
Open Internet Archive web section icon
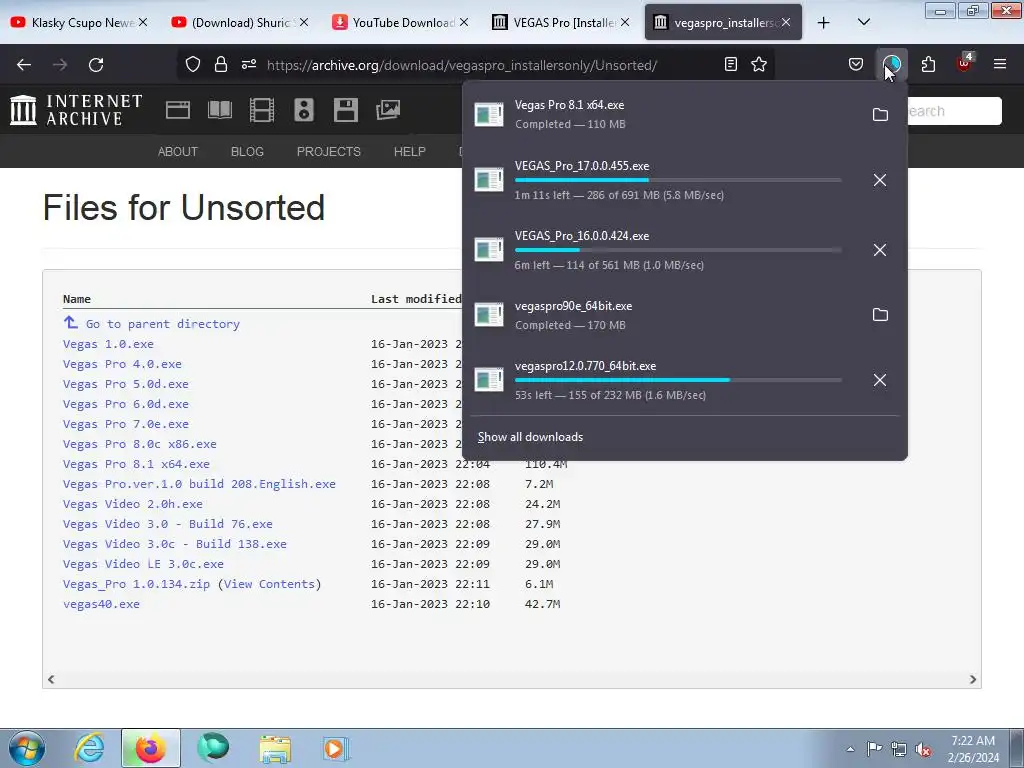coord(178,110)
